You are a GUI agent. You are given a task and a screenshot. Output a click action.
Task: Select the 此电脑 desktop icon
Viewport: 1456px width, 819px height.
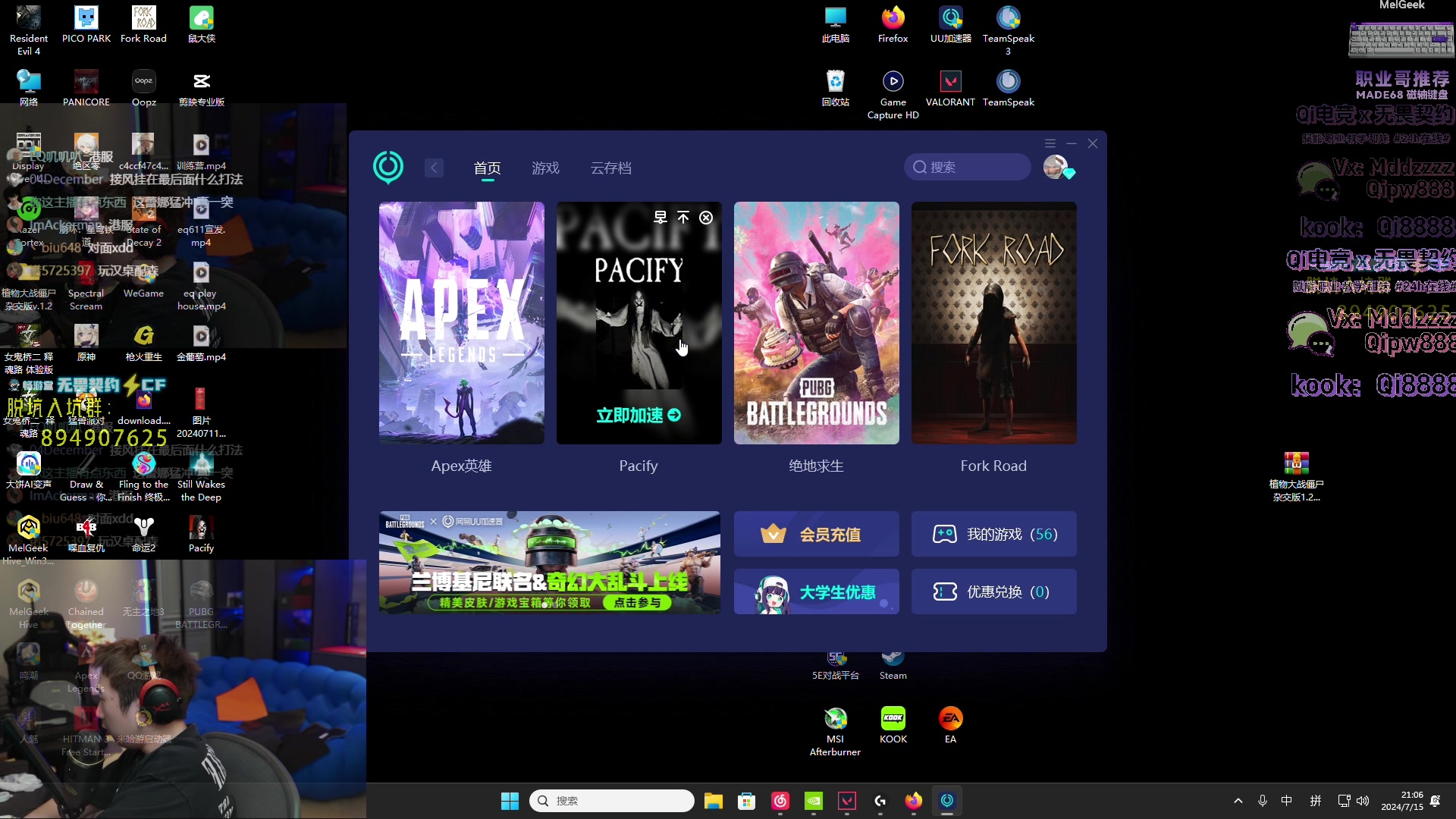pyautogui.click(x=836, y=25)
